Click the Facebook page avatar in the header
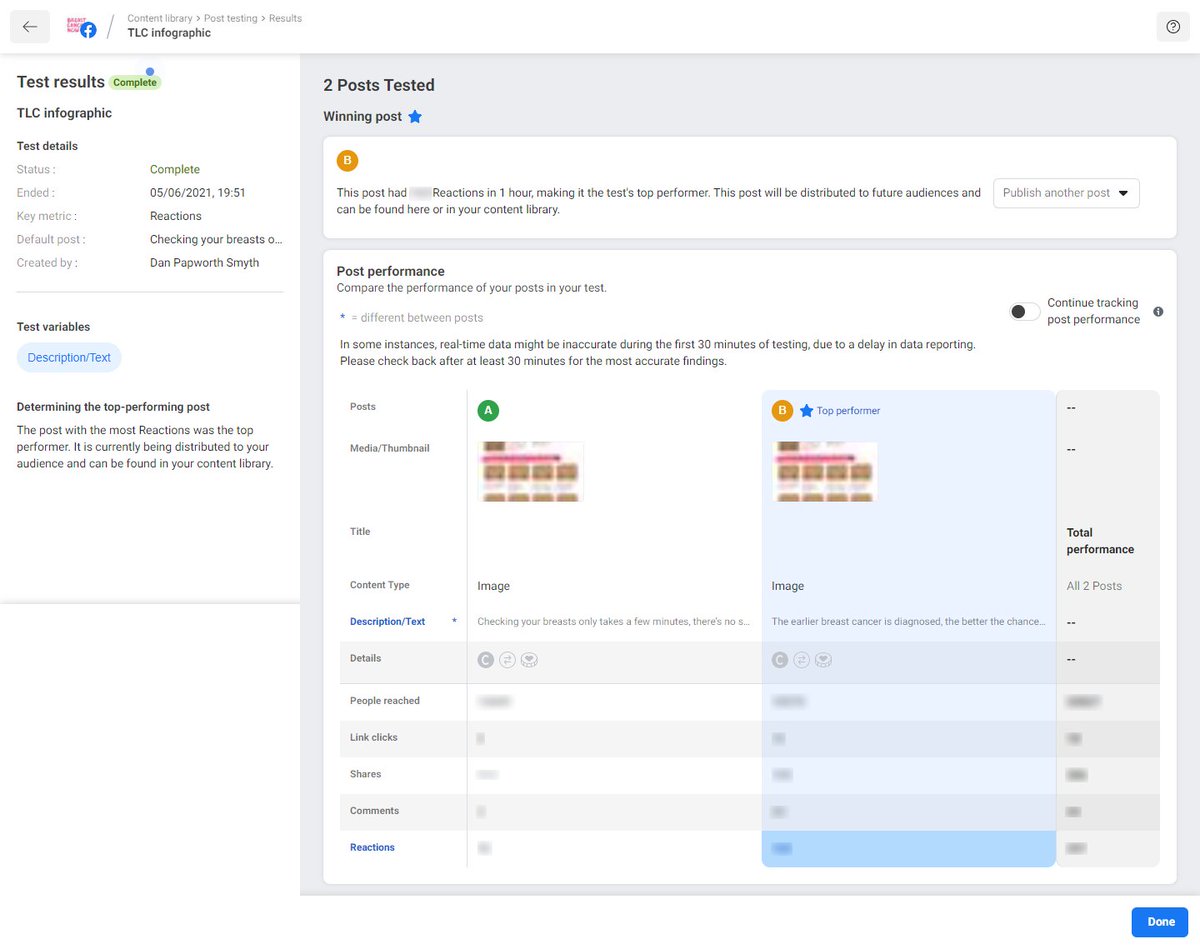Image resolution: width=1200 pixels, height=949 pixels. coord(82,26)
